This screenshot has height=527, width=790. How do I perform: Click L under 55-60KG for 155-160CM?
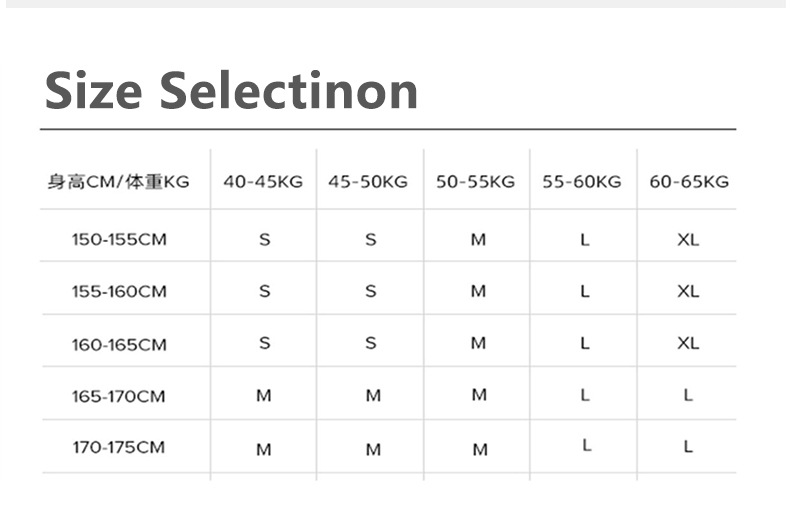tap(585, 292)
